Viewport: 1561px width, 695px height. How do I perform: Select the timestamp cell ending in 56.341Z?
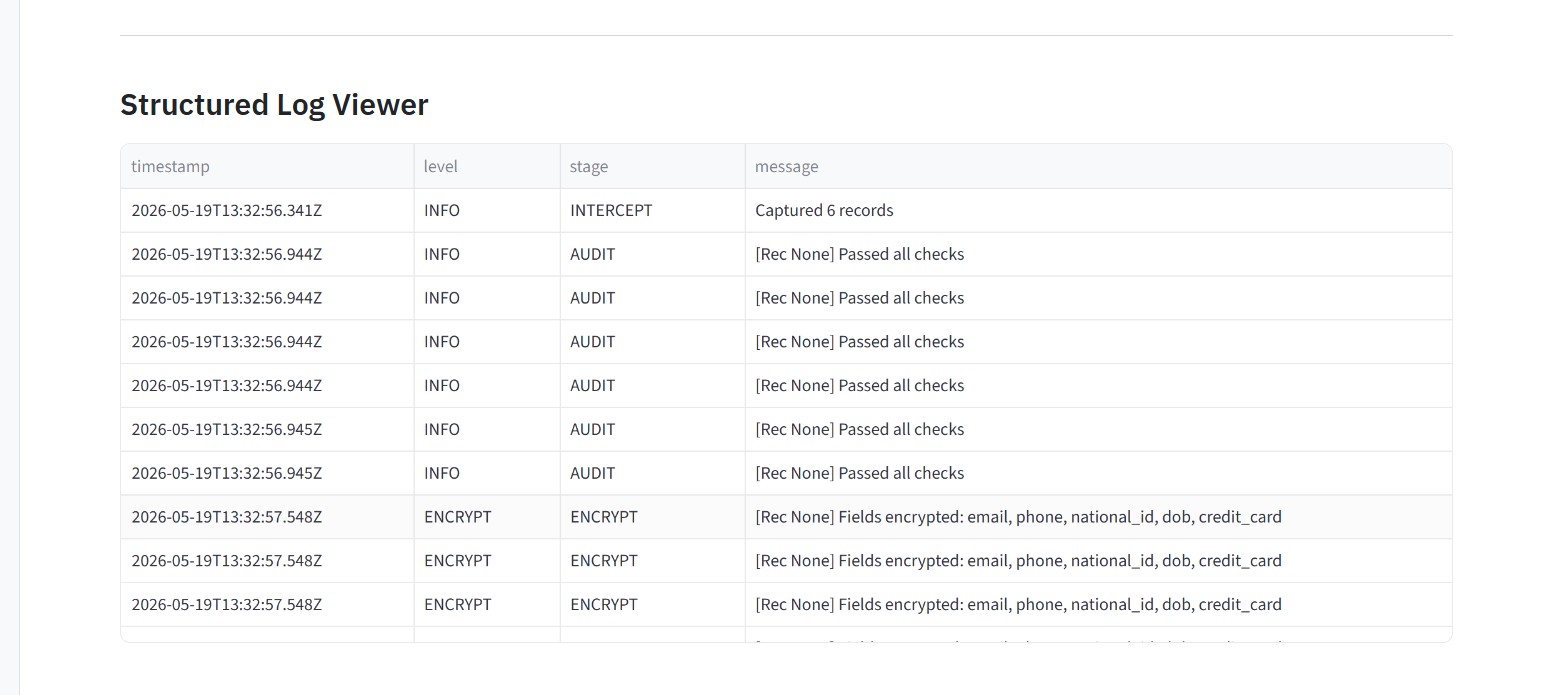(267, 210)
